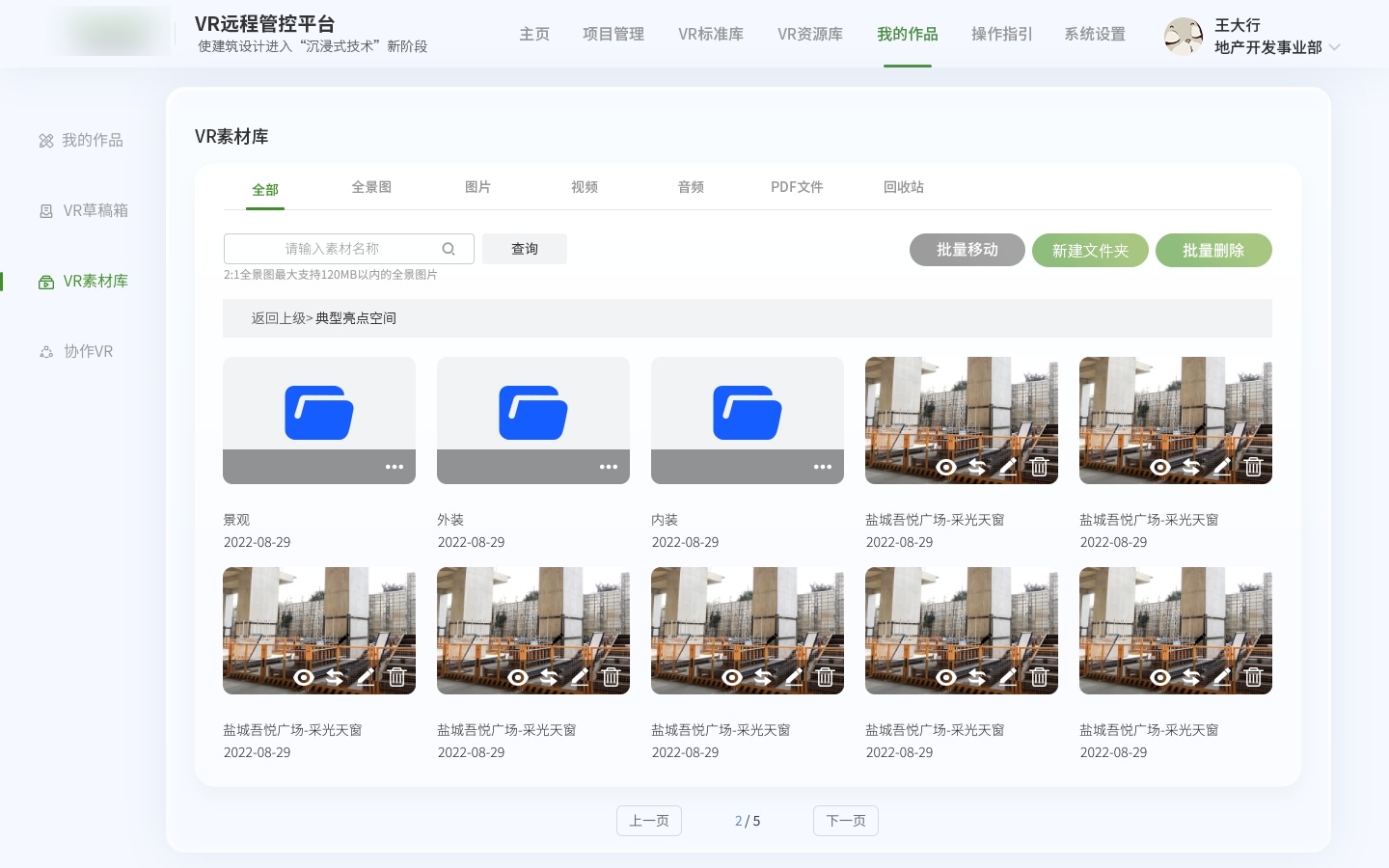Click the search magnifier icon in the search box
The height and width of the screenshot is (868, 1389).
pyautogui.click(x=449, y=248)
